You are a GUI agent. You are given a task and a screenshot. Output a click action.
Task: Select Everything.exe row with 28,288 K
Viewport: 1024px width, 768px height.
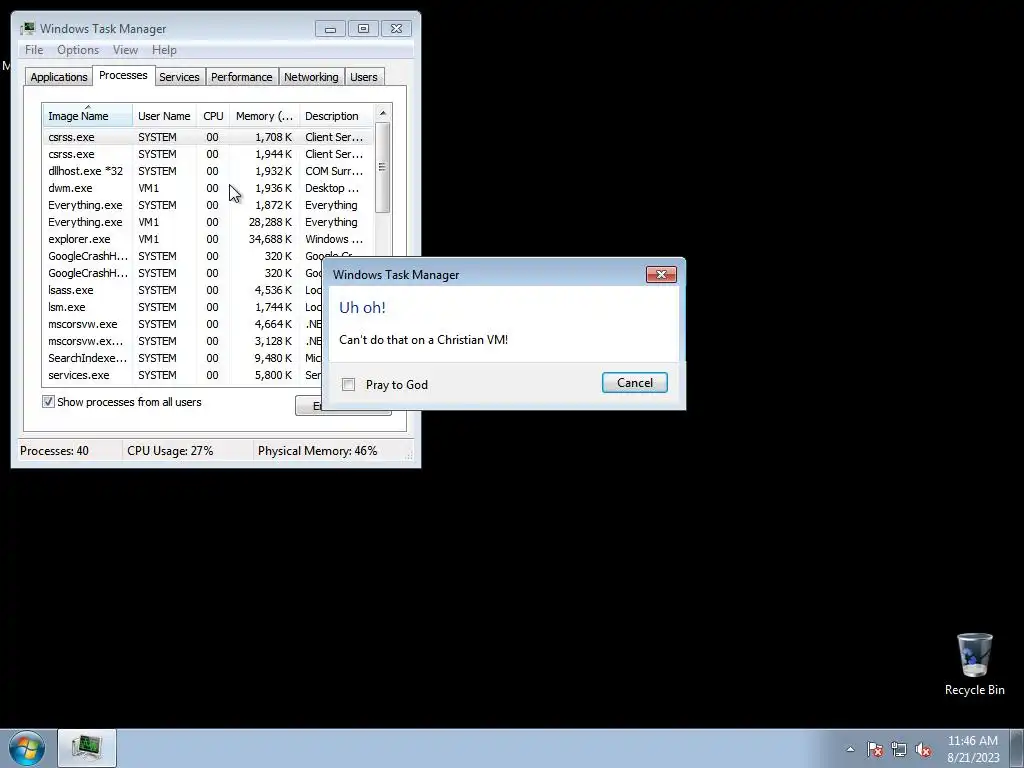208,222
